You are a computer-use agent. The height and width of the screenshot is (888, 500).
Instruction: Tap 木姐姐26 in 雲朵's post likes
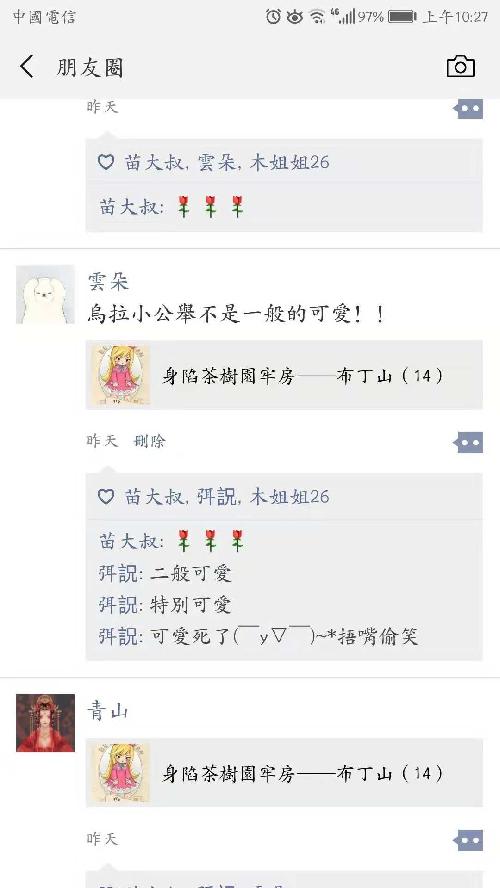[289, 497]
